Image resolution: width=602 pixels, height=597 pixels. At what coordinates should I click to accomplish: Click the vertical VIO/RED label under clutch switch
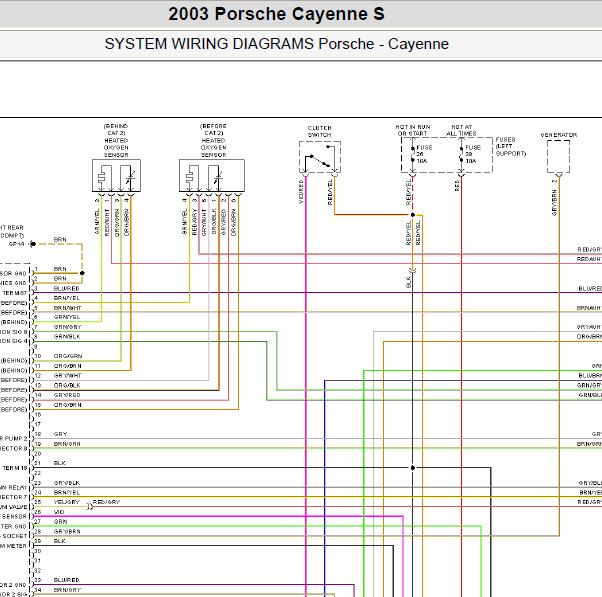[301, 192]
